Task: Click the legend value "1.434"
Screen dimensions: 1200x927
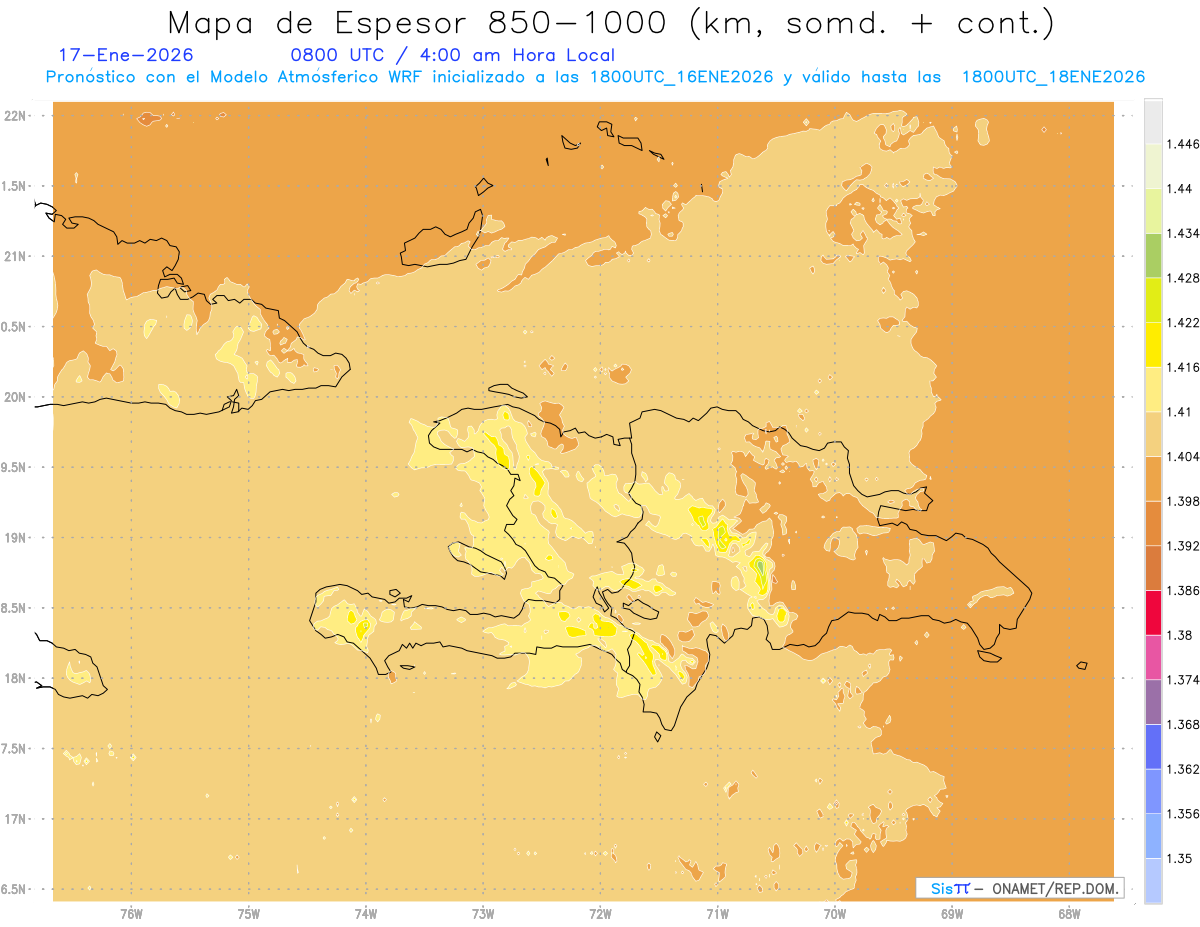Action: pyautogui.click(x=1183, y=234)
